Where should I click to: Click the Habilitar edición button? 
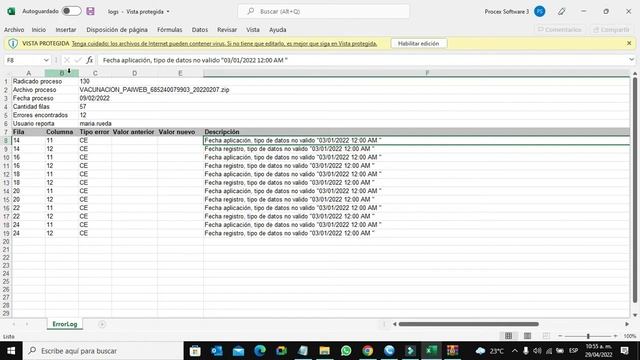click(418, 43)
